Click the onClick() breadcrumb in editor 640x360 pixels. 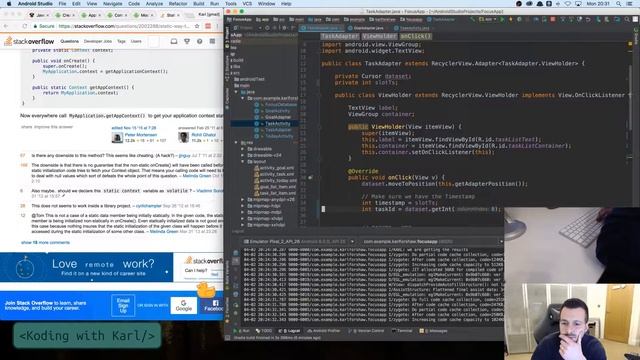pyautogui.click(x=415, y=36)
